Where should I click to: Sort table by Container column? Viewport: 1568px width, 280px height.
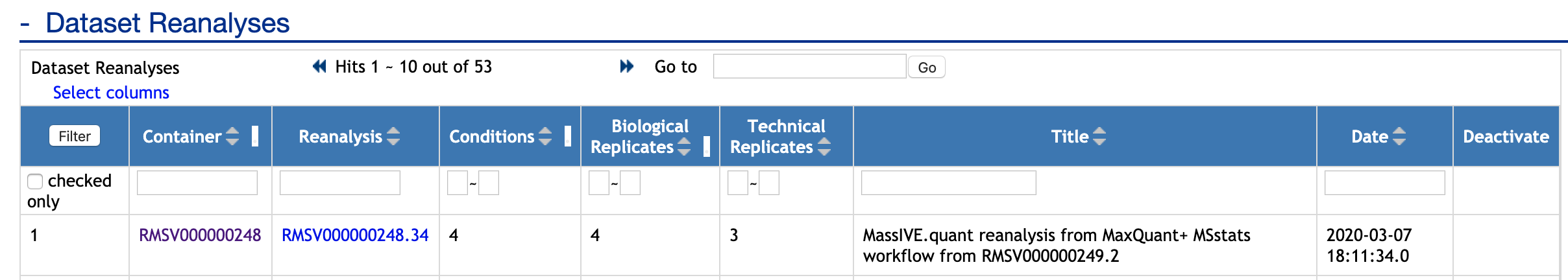coord(232,137)
